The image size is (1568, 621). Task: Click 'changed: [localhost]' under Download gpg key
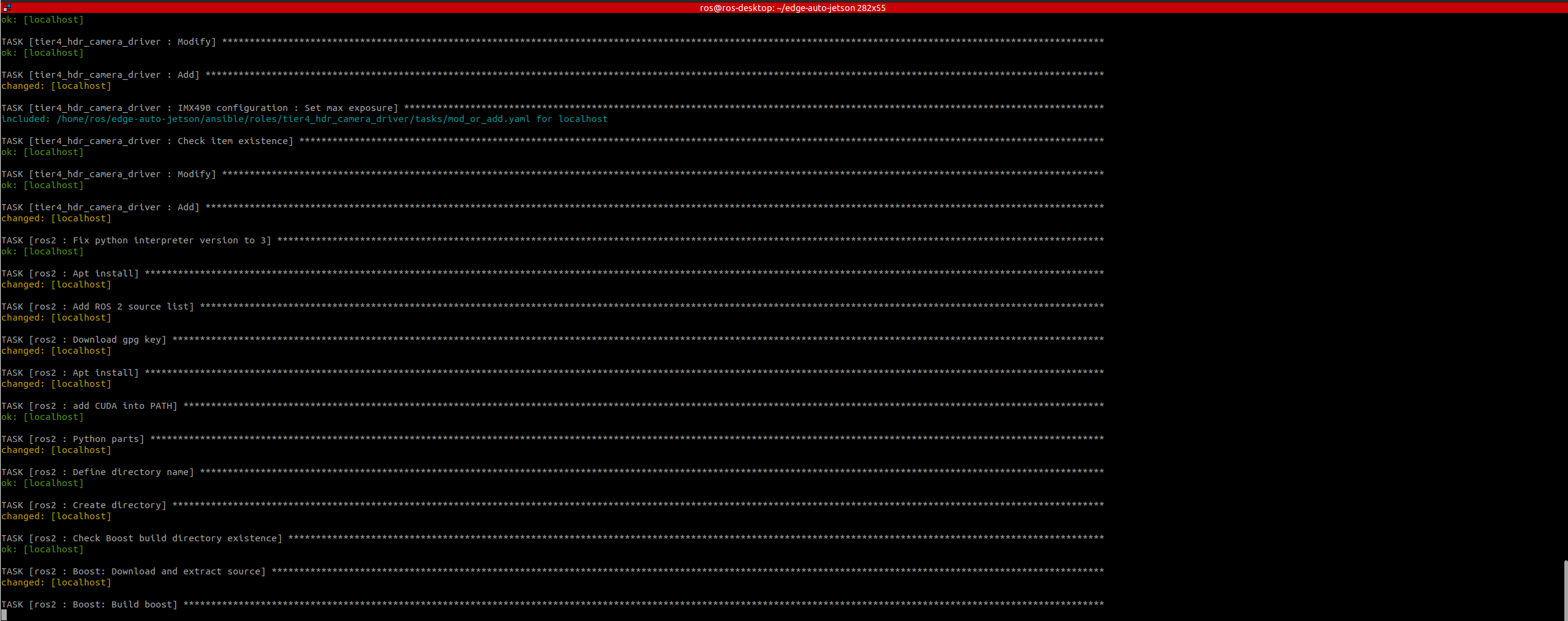coord(56,351)
